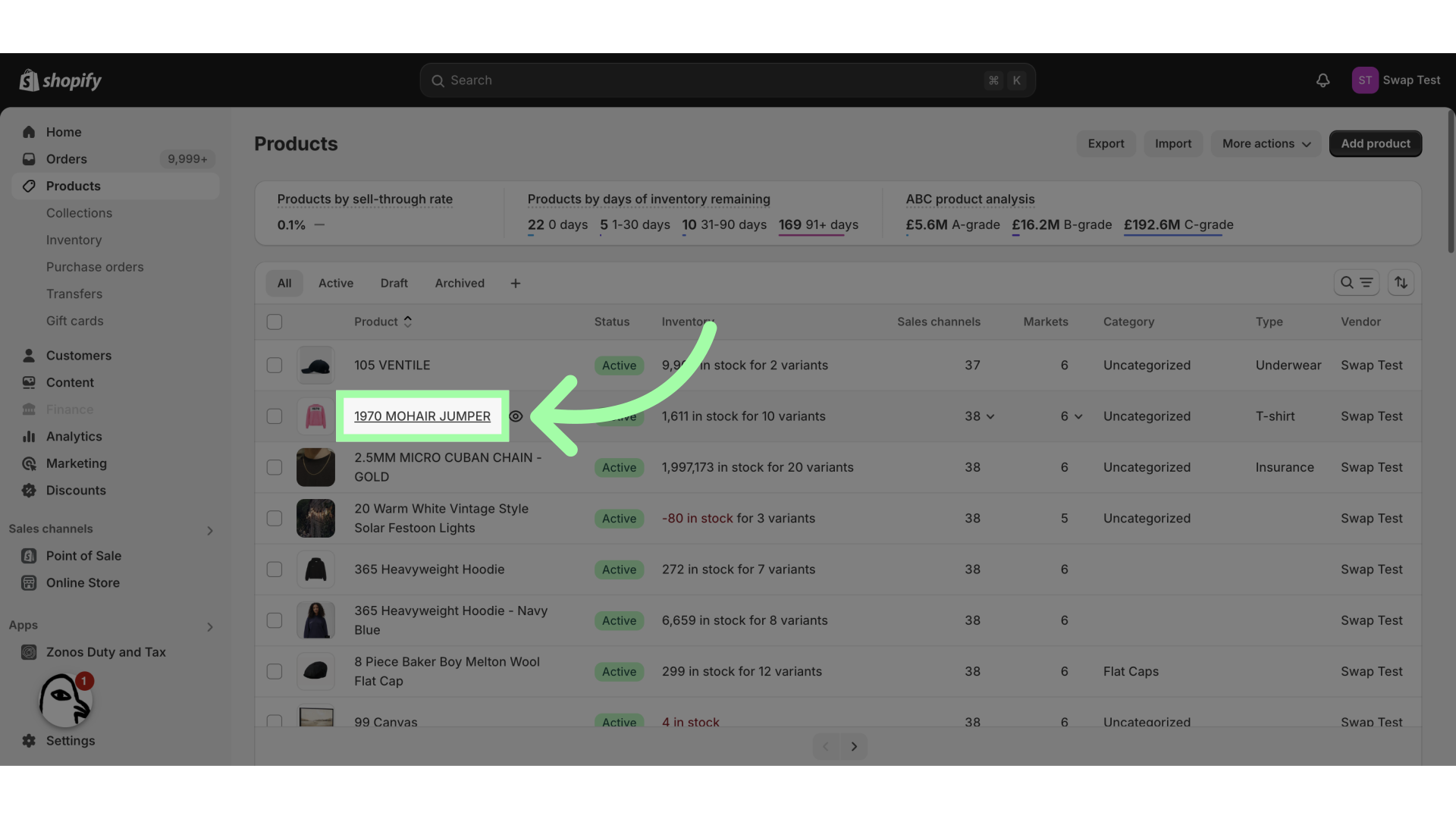Expand the Markets dropdown for MOHAIR JUMPER
Image resolution: width=1456 pixels, height=819 pixels.
[x=1072, y=415]
